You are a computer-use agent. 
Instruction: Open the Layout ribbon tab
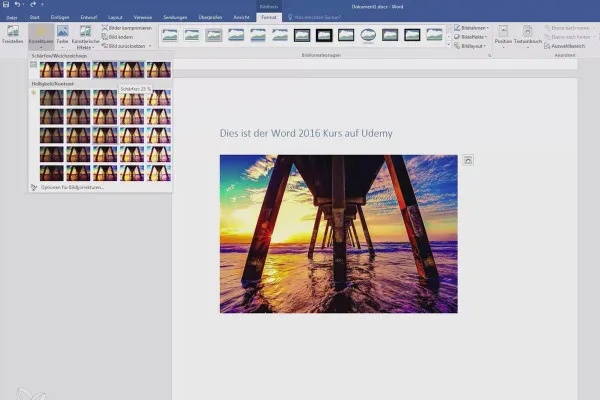[115, 17]
